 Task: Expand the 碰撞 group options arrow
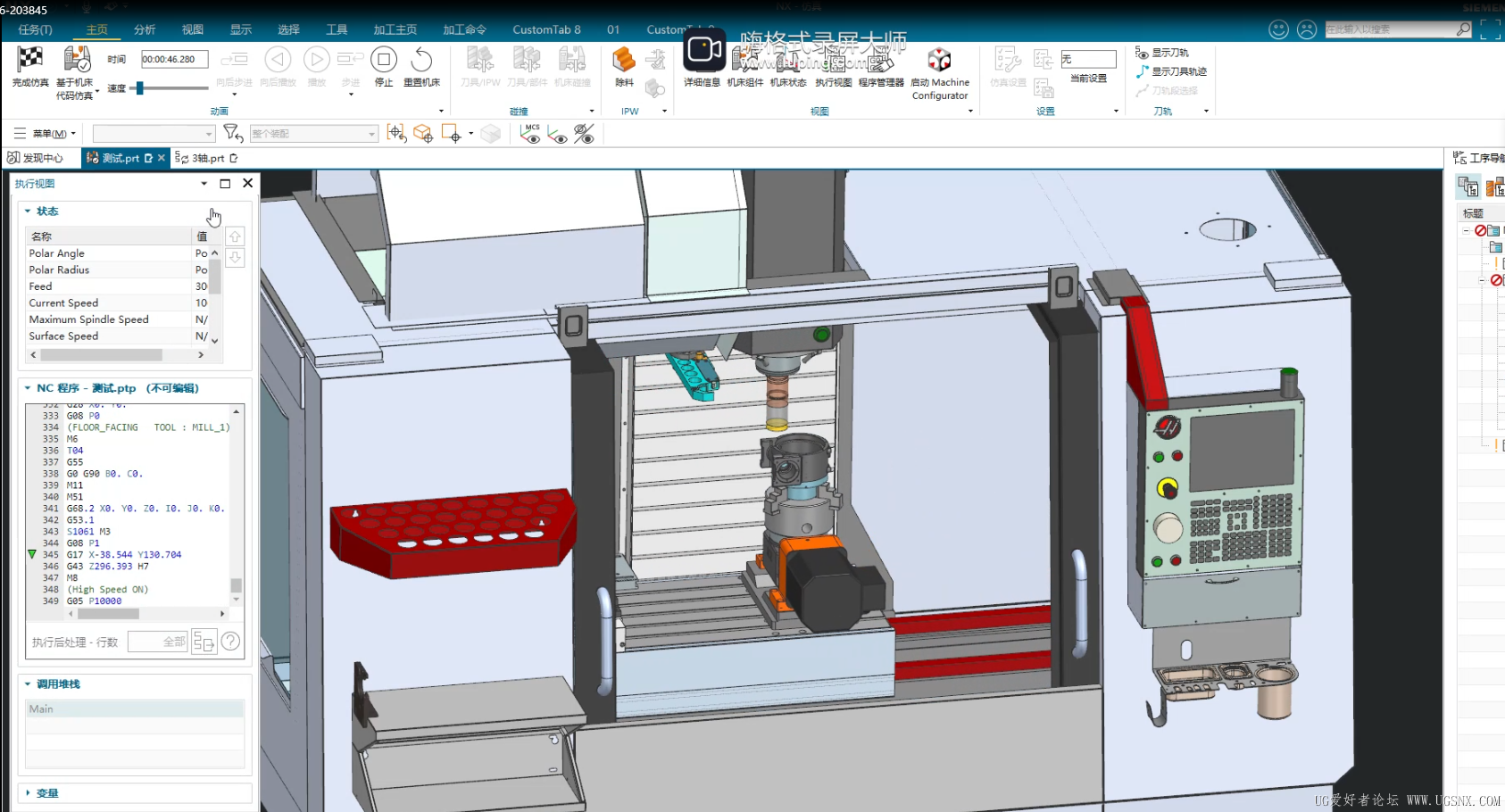coord(592,112)
